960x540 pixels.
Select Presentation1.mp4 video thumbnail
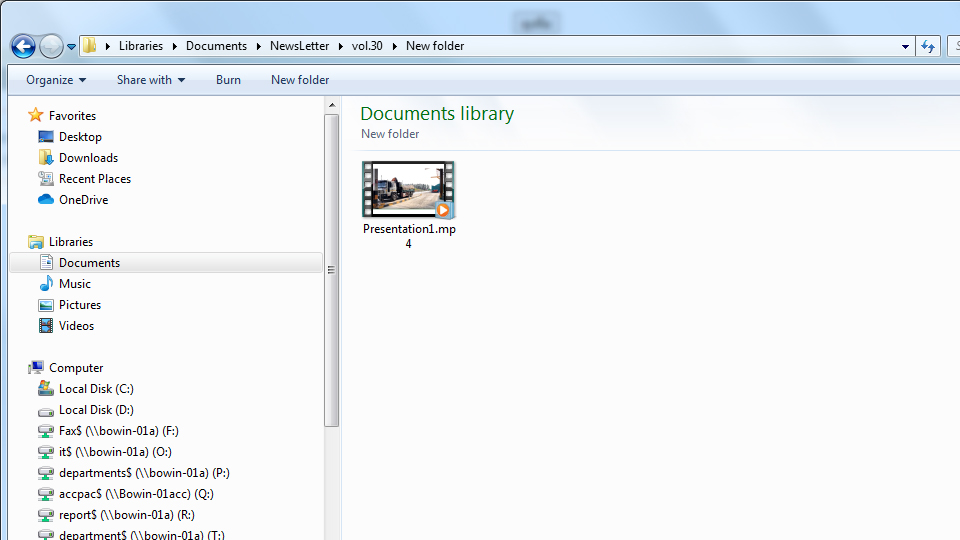coord(408,190)
